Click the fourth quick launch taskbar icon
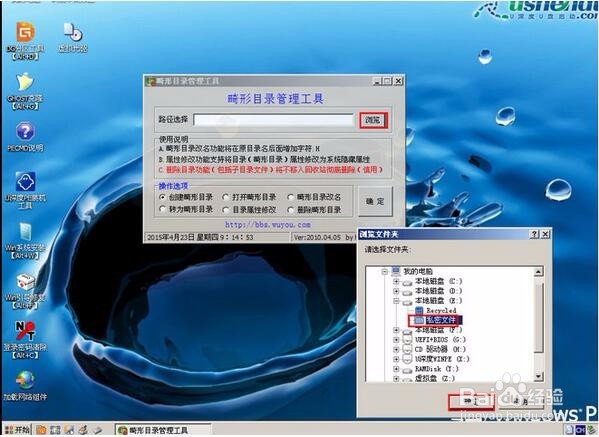 [x=83, y=430]
